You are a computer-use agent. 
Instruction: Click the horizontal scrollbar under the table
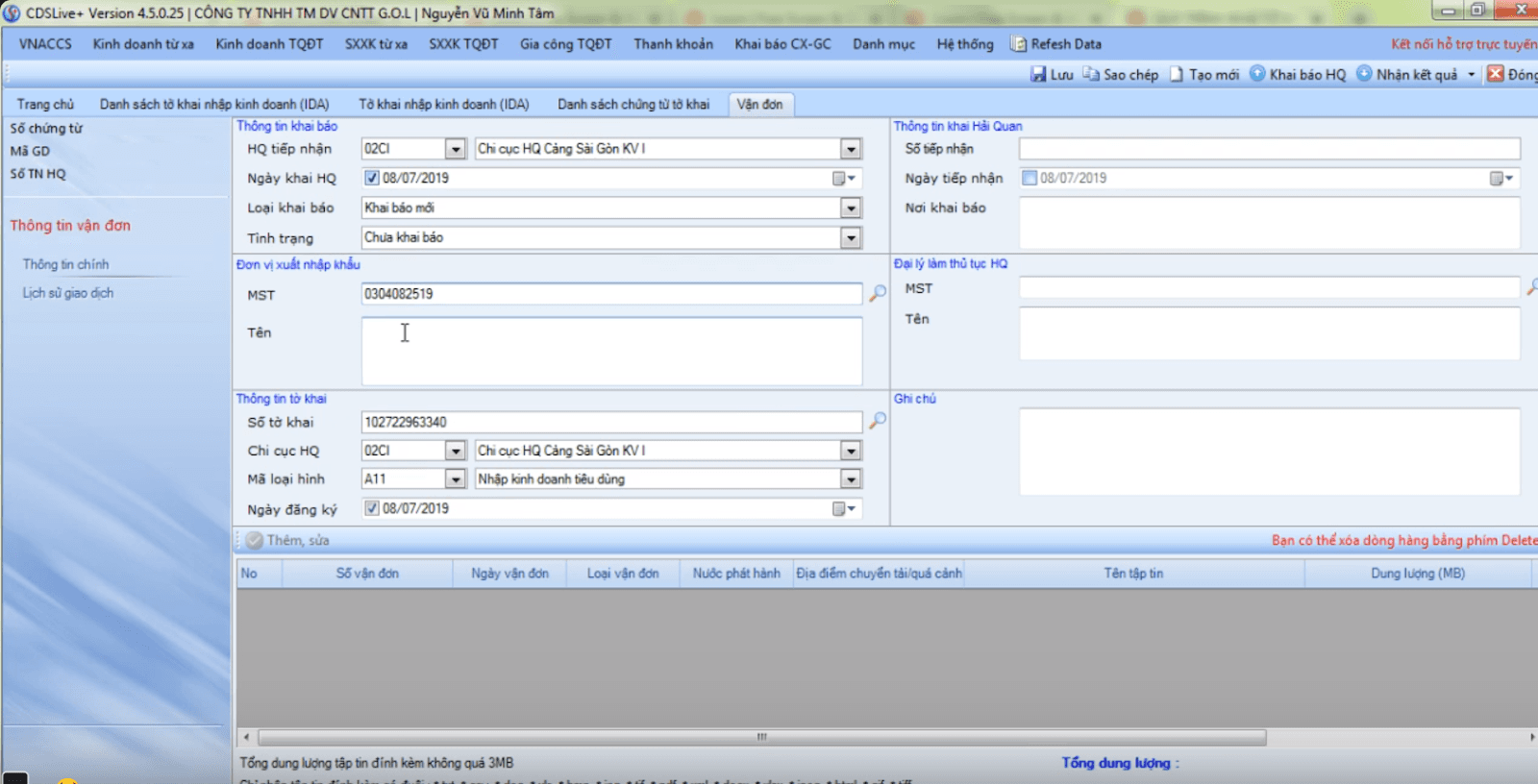pyautogui.click(x=761, y=737)
